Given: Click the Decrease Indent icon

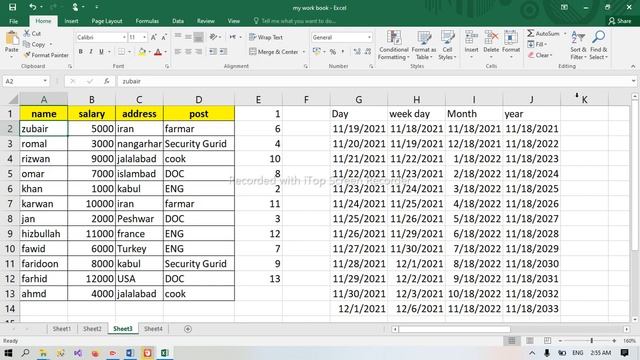Looking at the screenshot, I should 213,52.
